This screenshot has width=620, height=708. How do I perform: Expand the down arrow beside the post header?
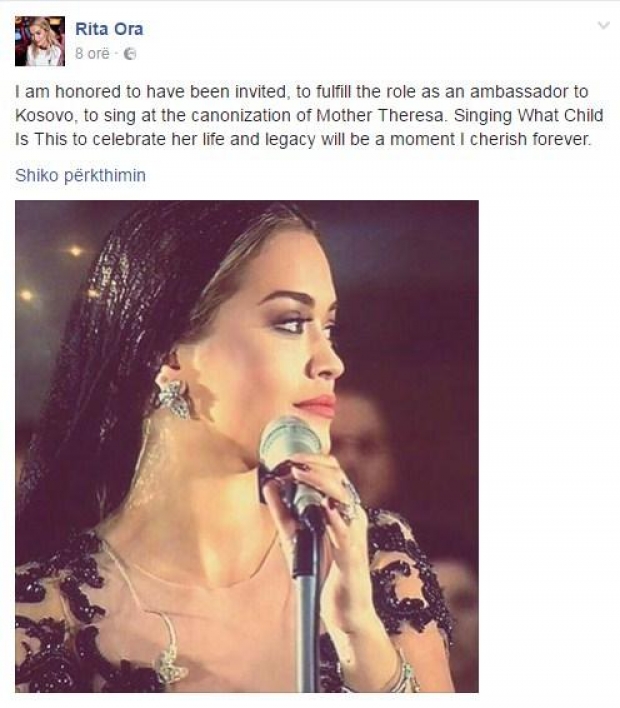click(x=603, y=25)
